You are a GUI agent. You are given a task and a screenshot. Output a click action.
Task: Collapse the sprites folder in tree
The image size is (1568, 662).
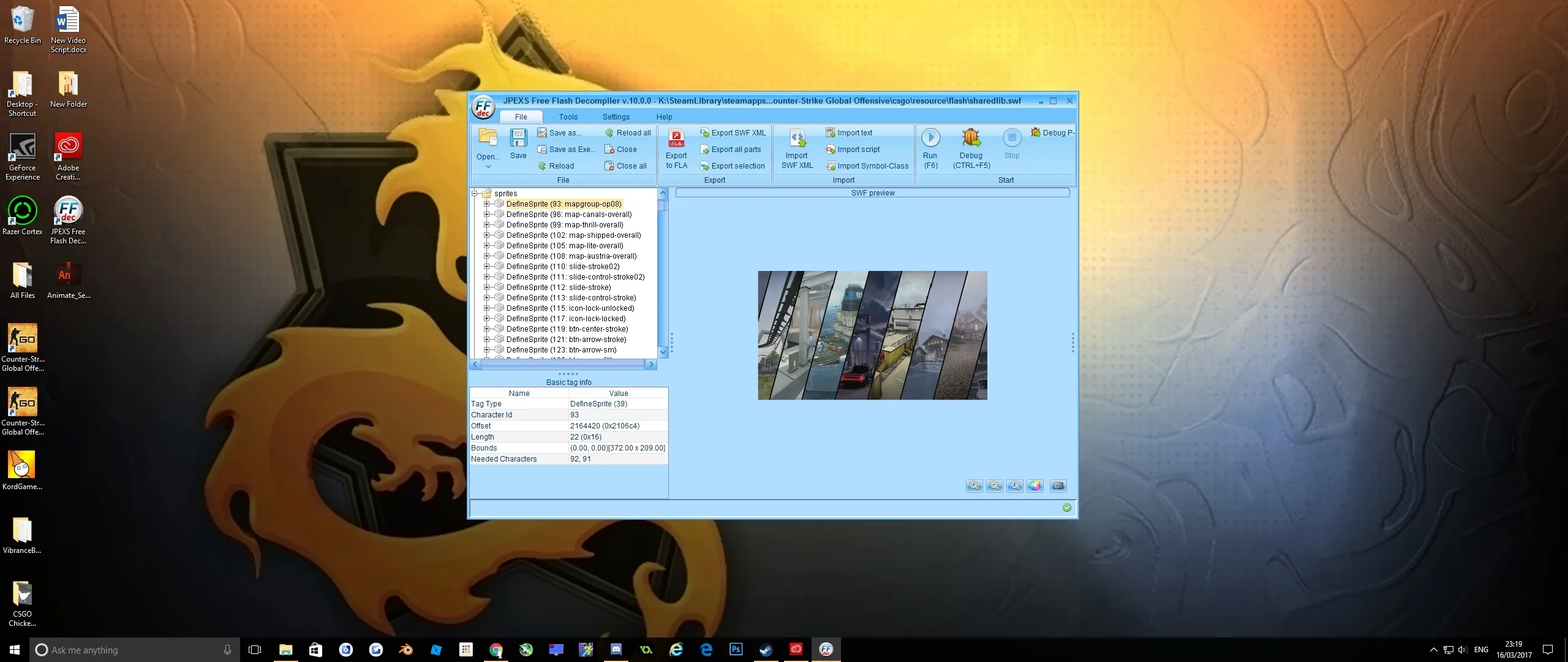click(x=475, y=194)
